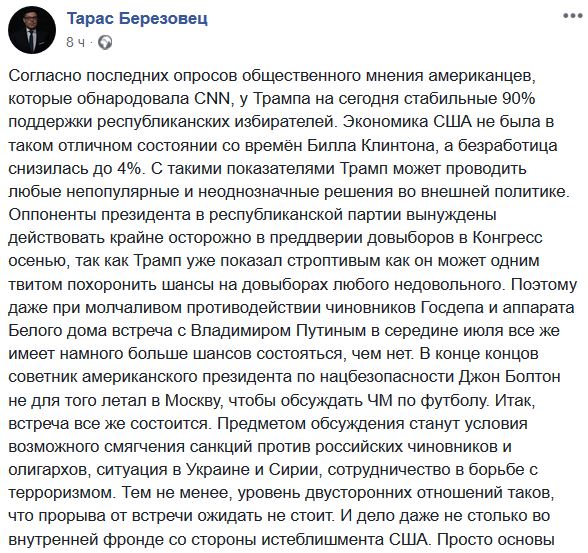The height and width of the screenshot is (553, 588).
Task: Open Тарас Березовец's profile picture
Action: pos(32,30)
